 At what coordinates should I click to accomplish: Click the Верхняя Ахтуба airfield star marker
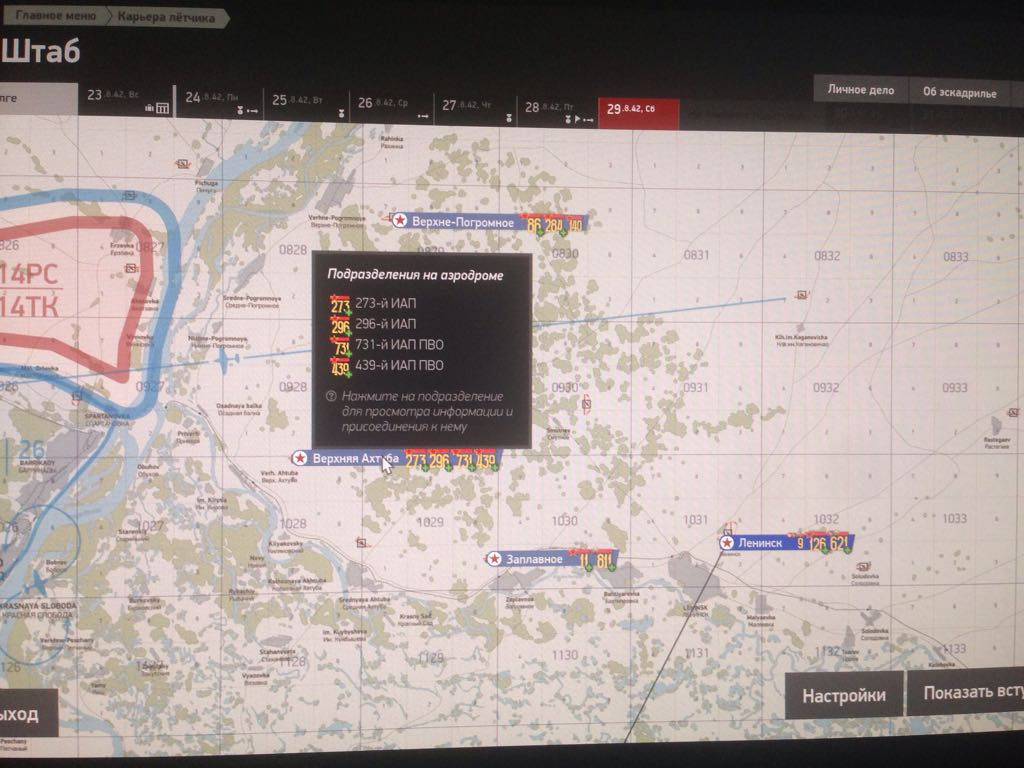(300, 458)
